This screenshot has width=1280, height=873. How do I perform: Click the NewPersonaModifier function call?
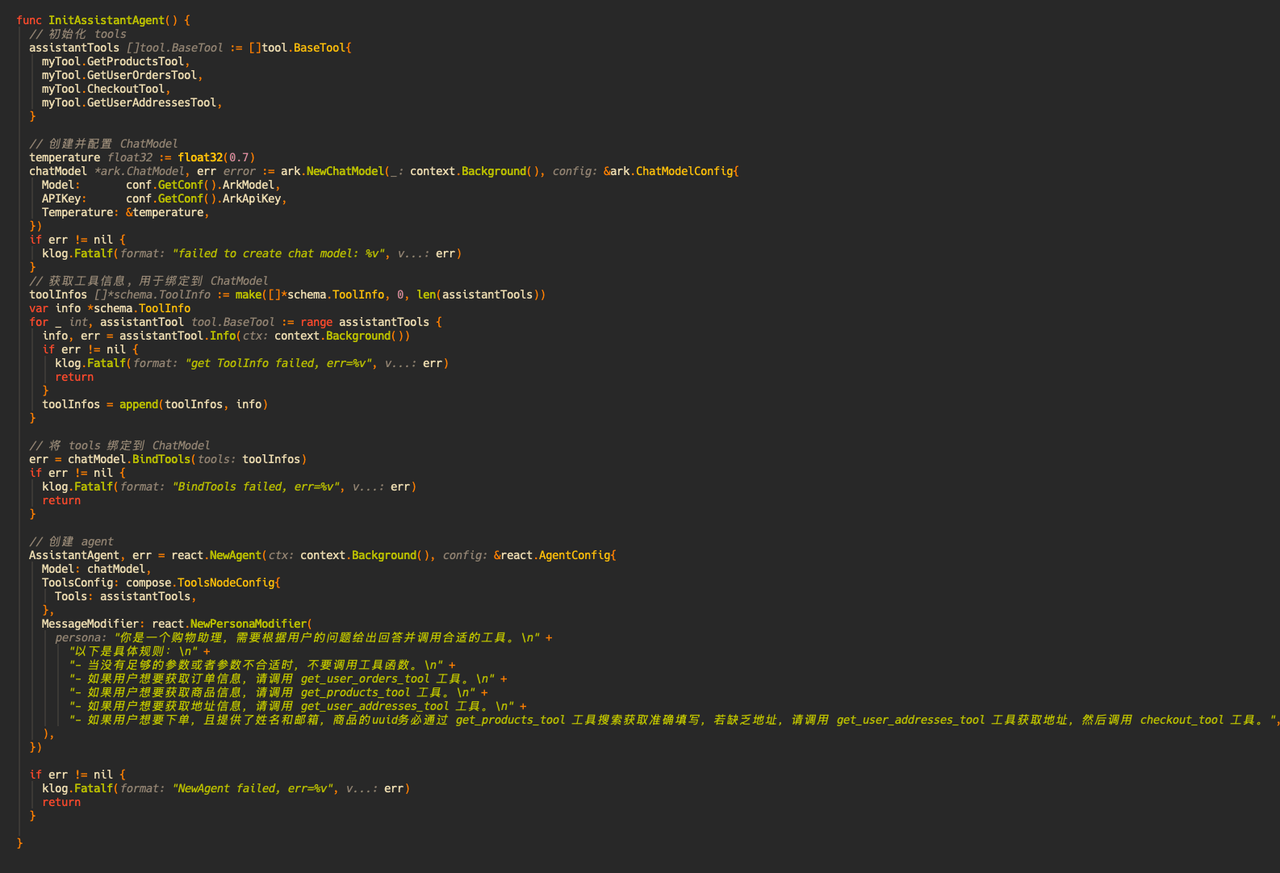pos(250,624)
